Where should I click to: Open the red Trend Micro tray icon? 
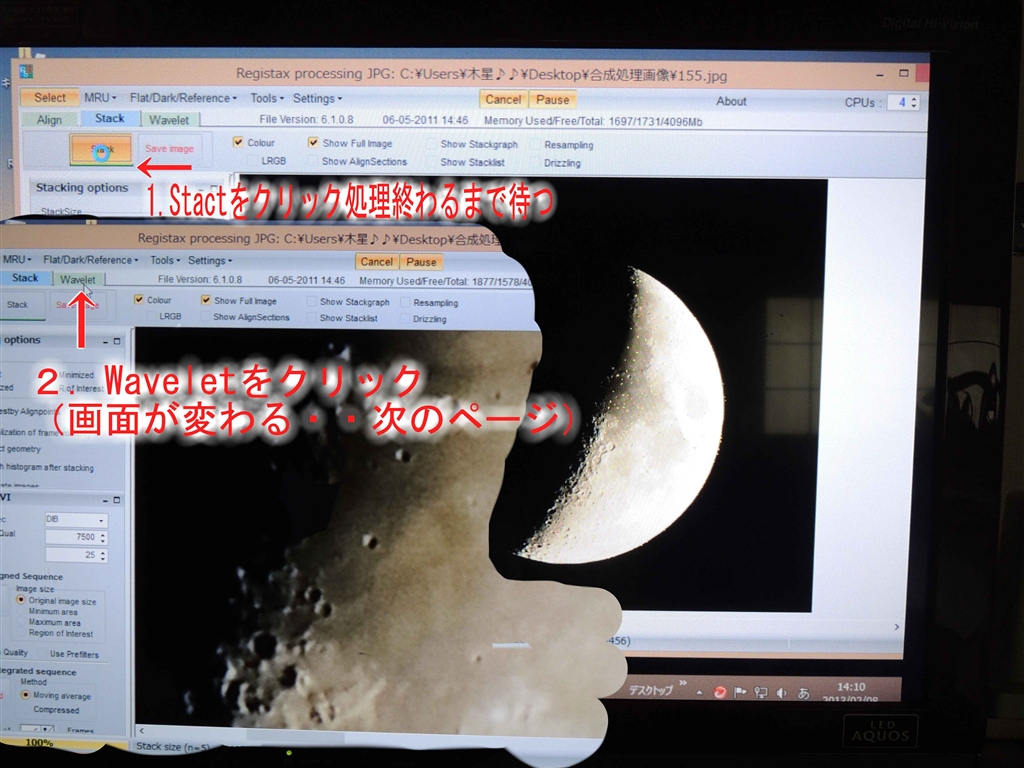pos(720,692)
